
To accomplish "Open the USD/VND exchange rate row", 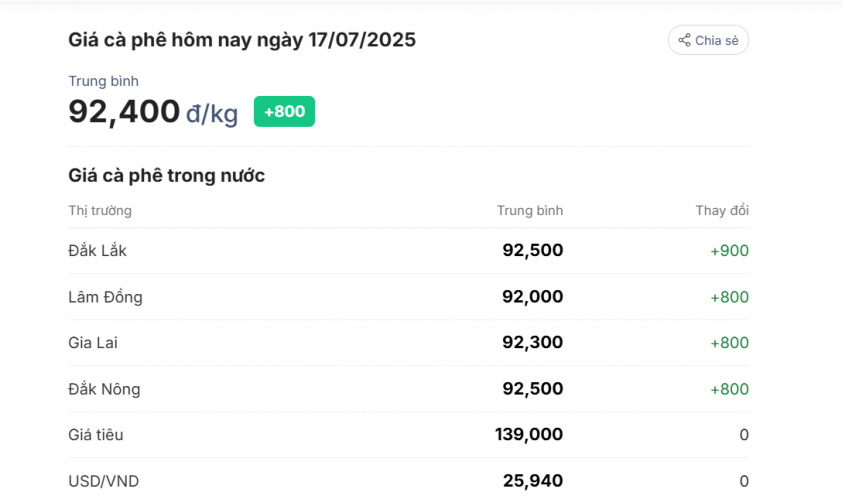I will click(408, 481).
